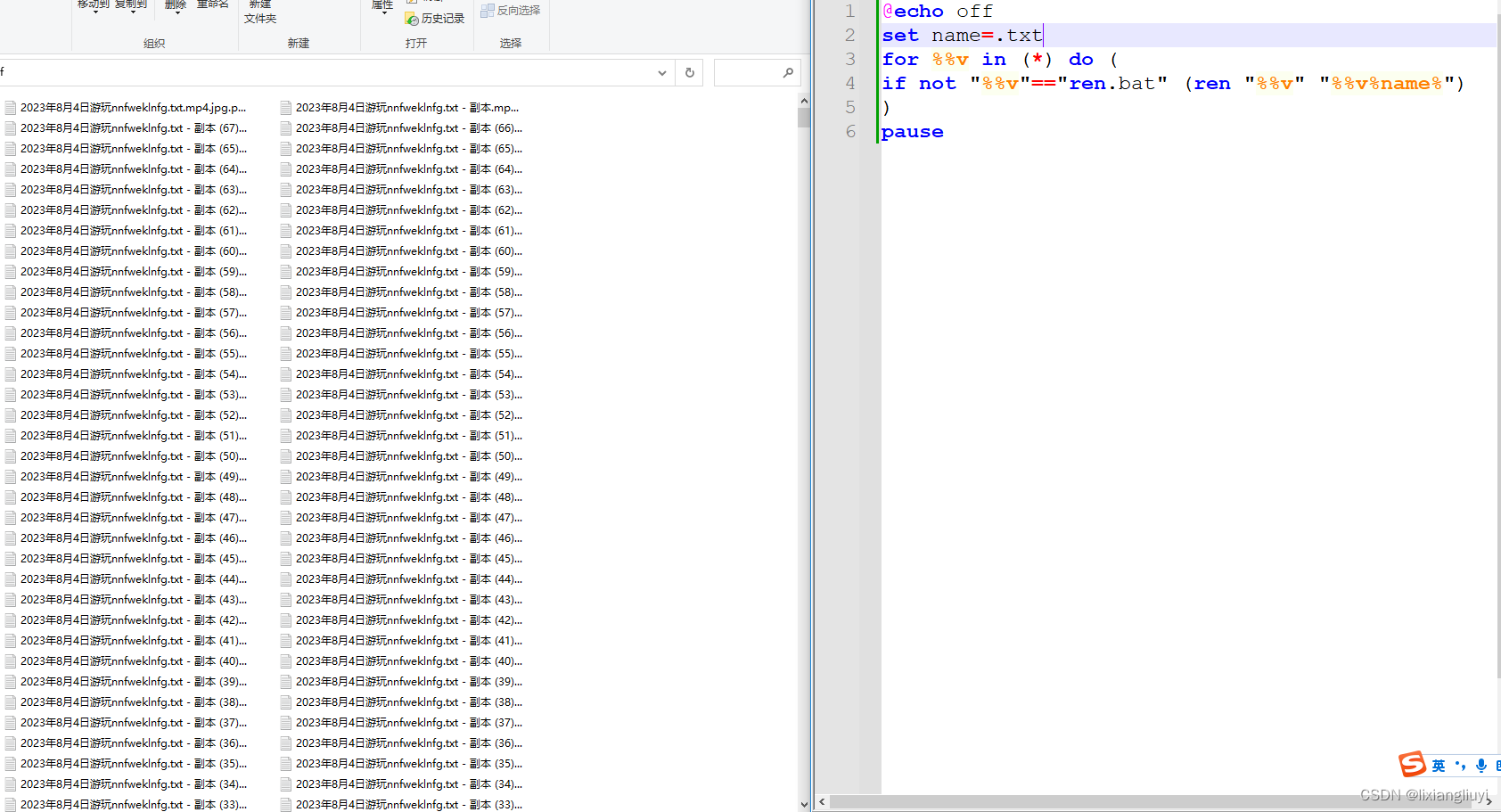Click file icon of right column 副本 (66) file
Viewport: 1501px width, 812px height.
286,128
